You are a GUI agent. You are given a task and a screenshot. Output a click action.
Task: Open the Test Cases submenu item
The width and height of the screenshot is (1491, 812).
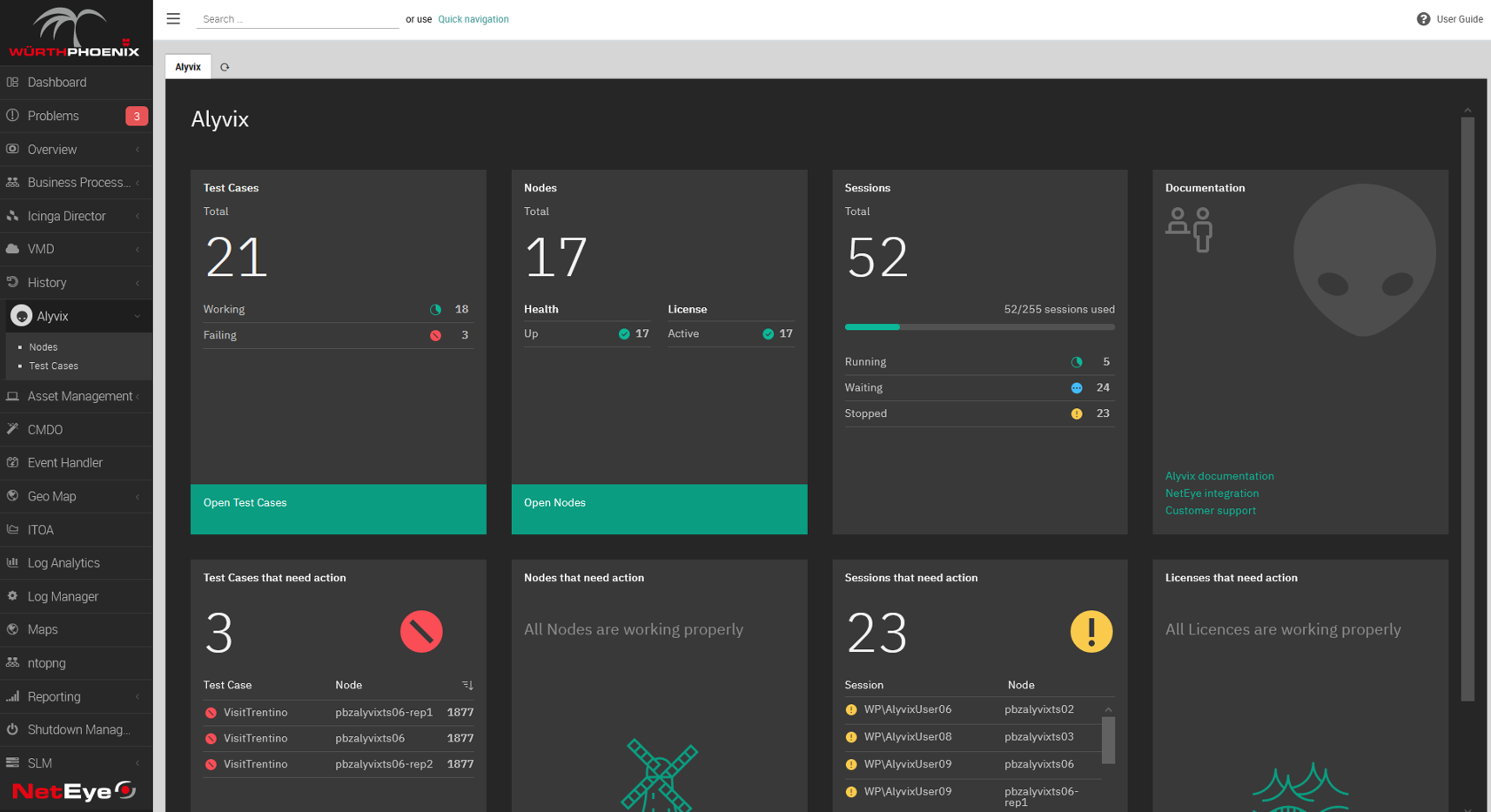[x=53, y=366]
